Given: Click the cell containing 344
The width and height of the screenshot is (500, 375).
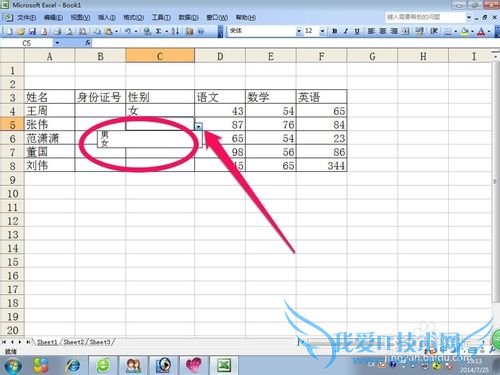Looking at the screenshot, I should tap(321, 165).
